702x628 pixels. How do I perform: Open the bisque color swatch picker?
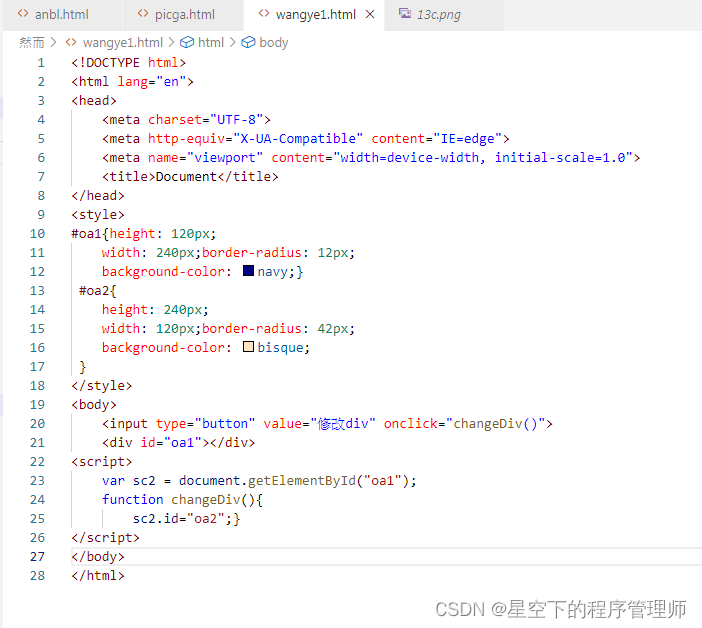(x=248, y=347)
